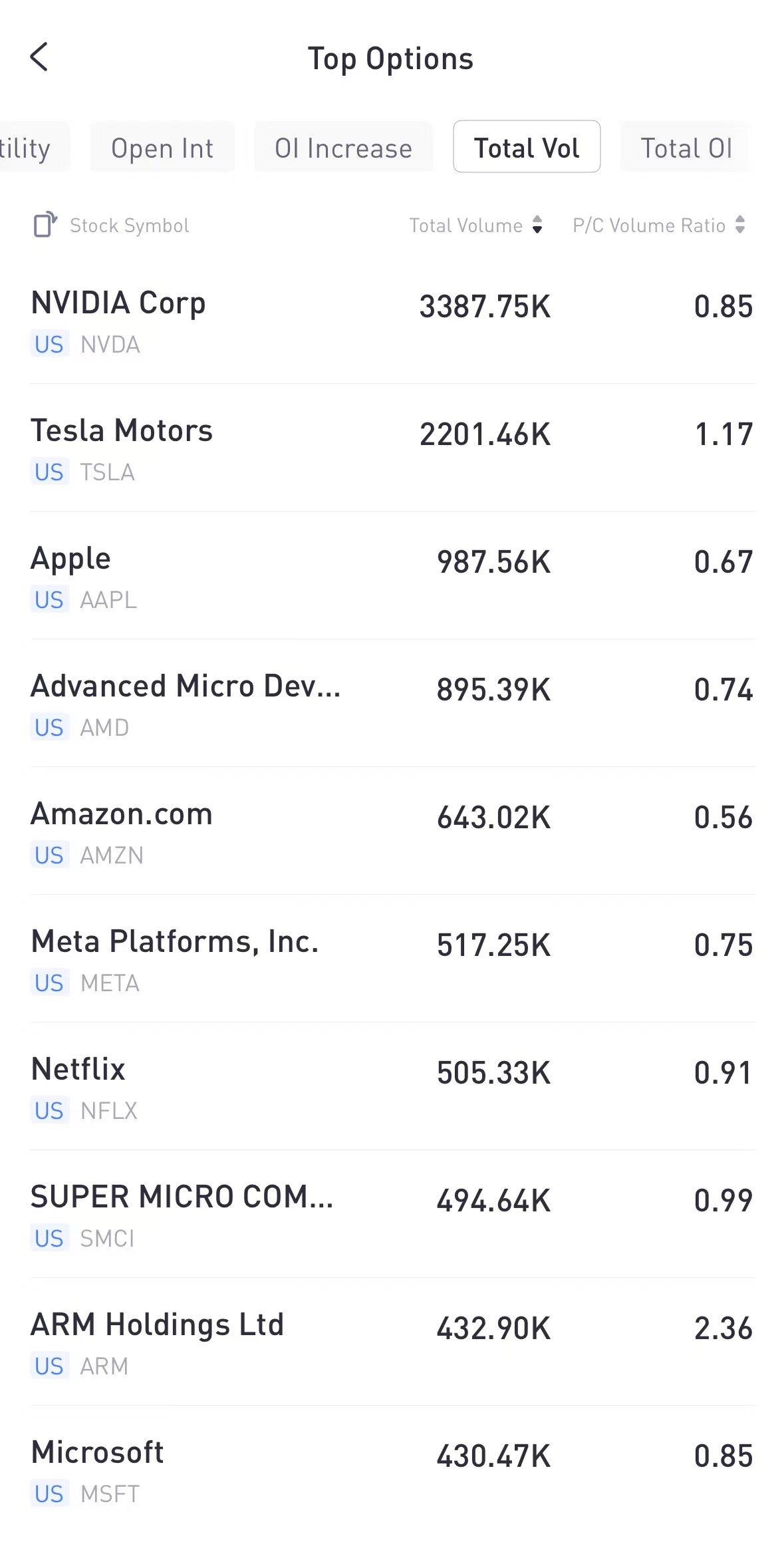Tap the back arrow icon
Image resolution: width=784 pixels, height=1550 pixels.
coord(40,57)
